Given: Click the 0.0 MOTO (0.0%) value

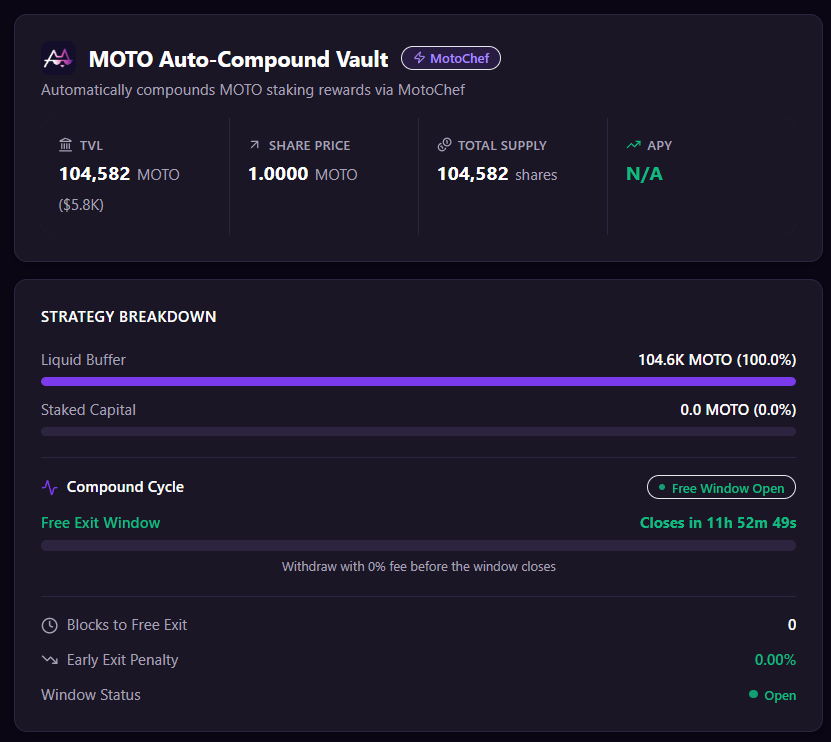Looking at the screenshot, I should tap(738, 410).
